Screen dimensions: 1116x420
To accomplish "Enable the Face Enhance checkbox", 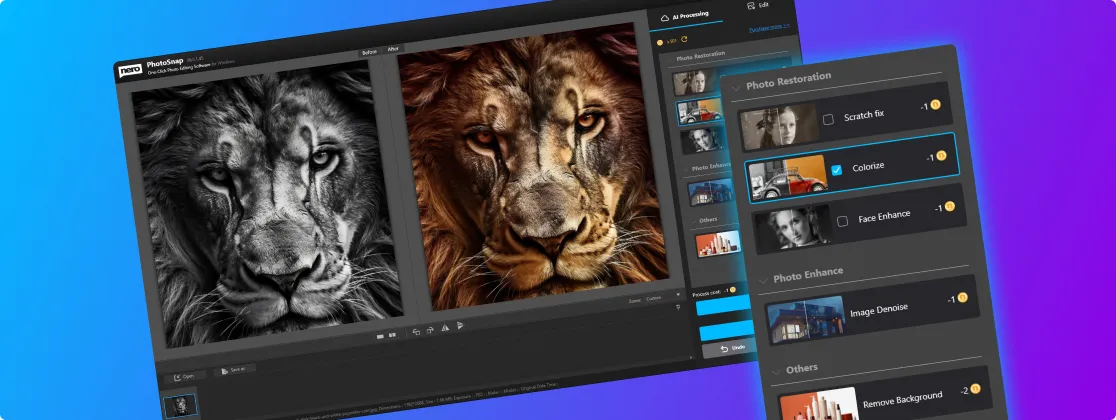I will 843,221.
